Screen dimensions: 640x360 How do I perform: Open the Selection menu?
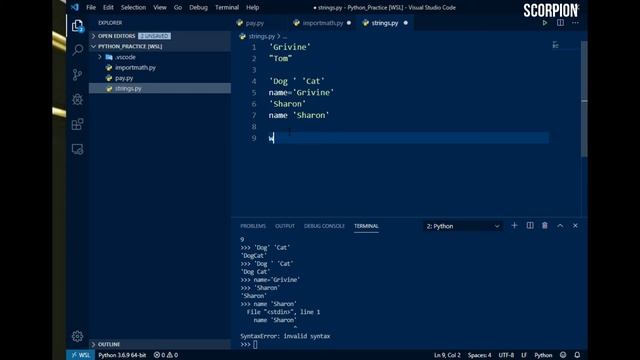[133, 7]
